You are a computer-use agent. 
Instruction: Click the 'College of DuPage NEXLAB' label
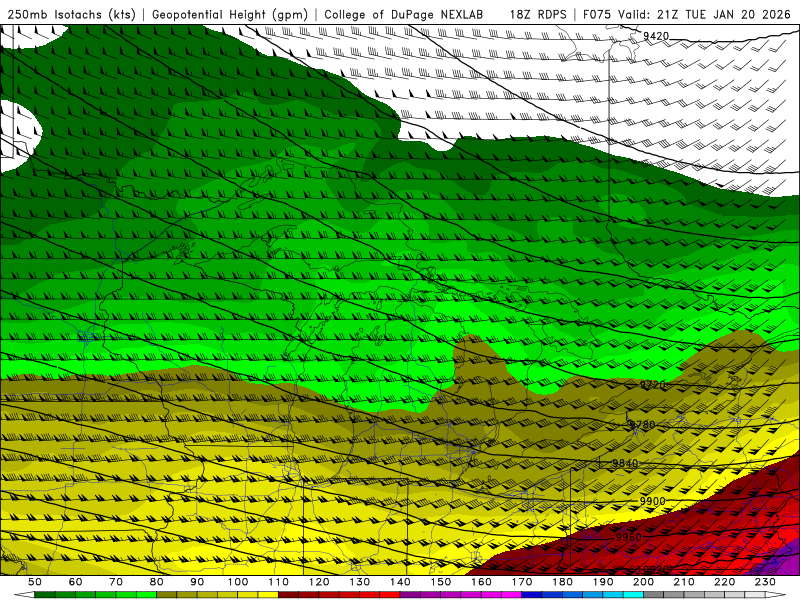[403, 14]
